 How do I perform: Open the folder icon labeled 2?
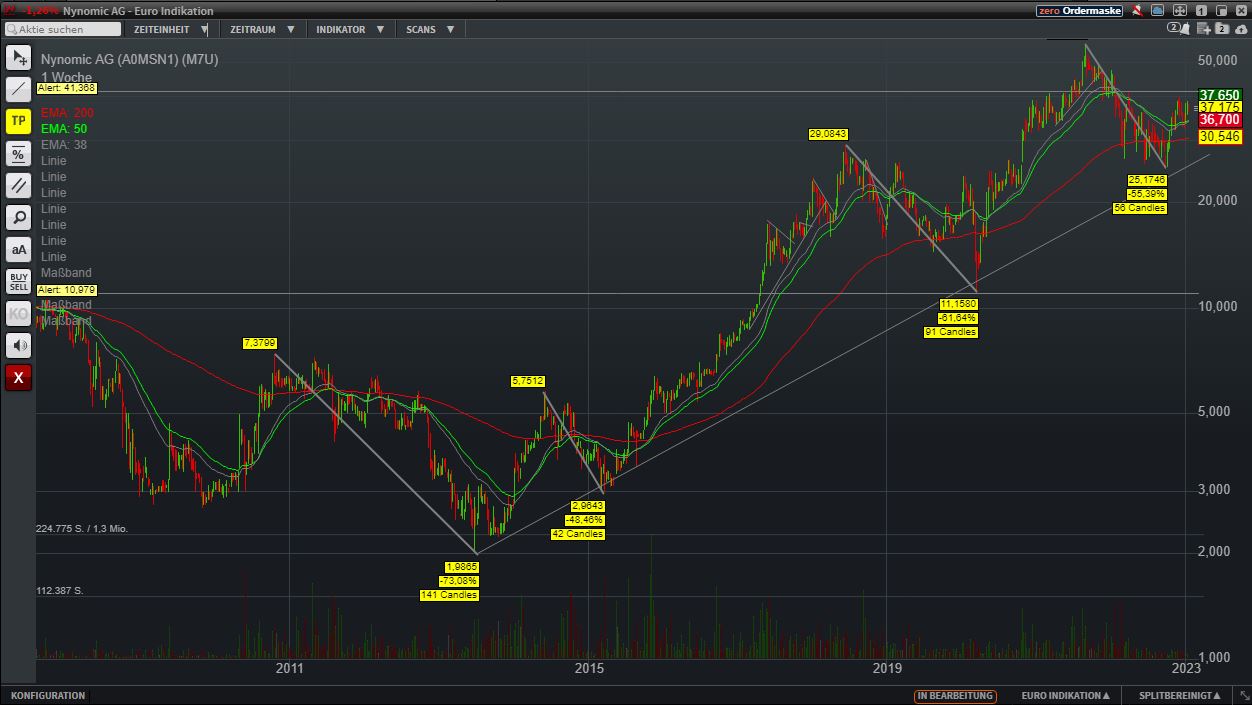(1222, 29)
